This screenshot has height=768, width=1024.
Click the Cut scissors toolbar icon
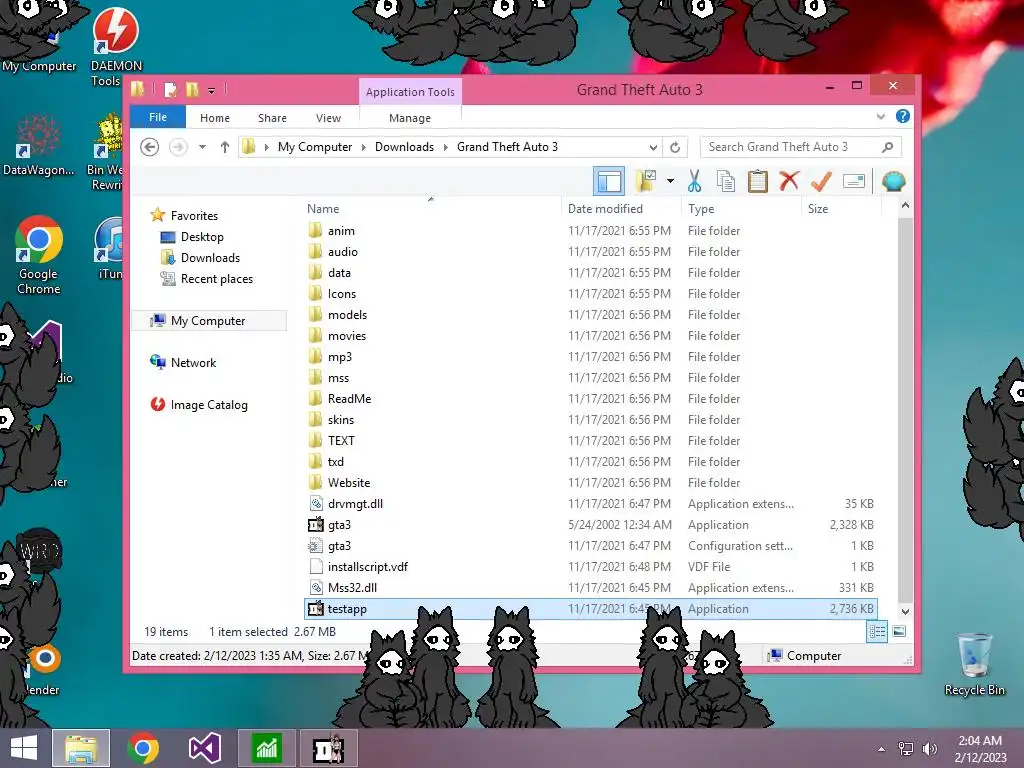pyautogui.click(x=694, y=181)
